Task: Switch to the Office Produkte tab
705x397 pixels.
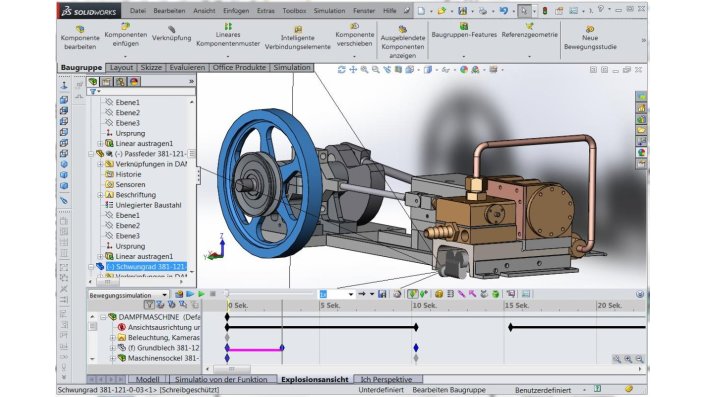Action: click(x=239, y=67)
